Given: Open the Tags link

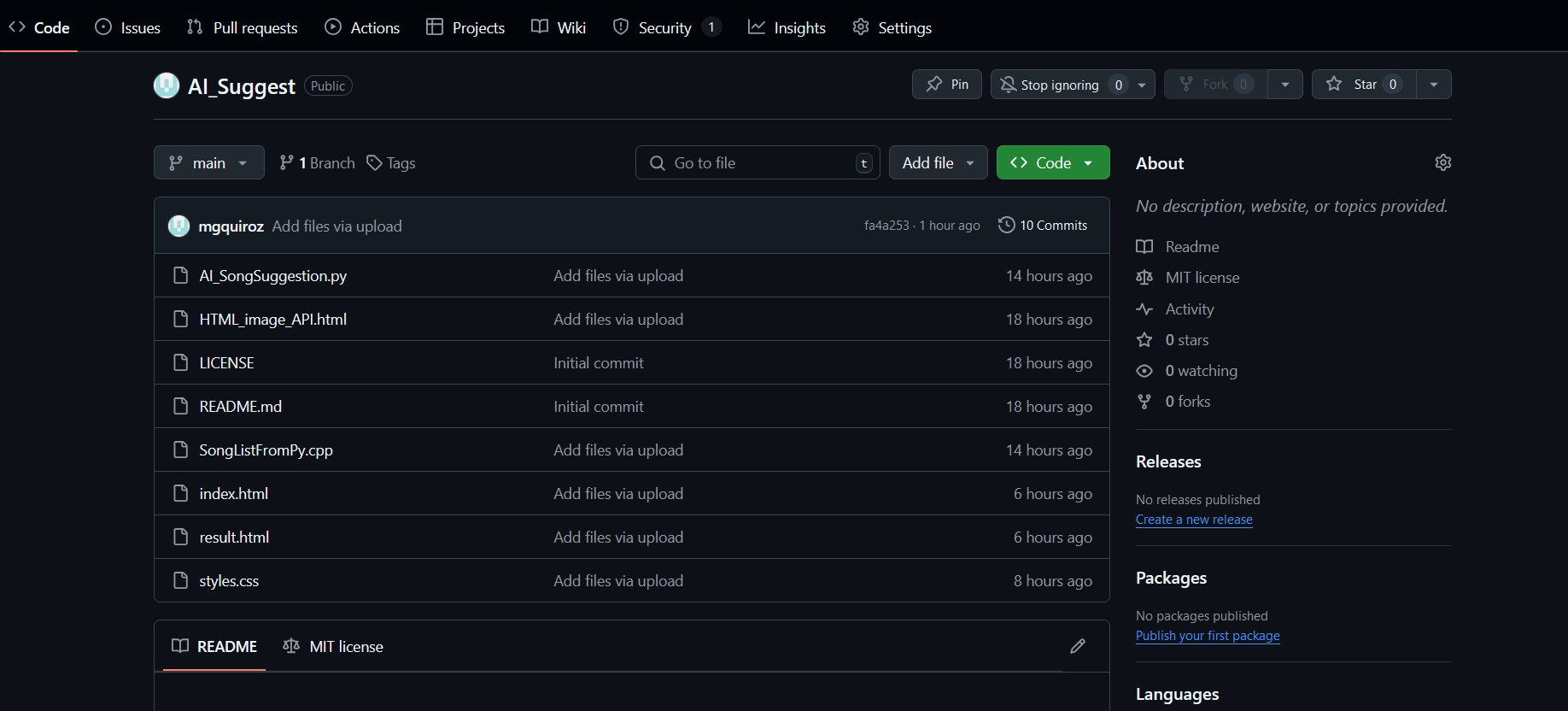Looking at the screenshot, I should tap(391, 163).
